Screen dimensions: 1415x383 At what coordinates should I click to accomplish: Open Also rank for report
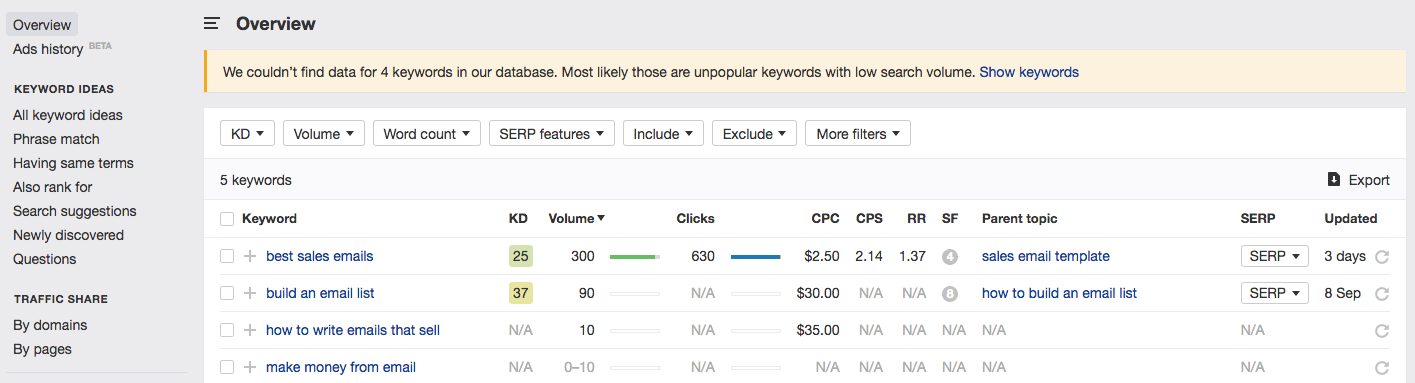pyautogui.click(x=53, y=187)
